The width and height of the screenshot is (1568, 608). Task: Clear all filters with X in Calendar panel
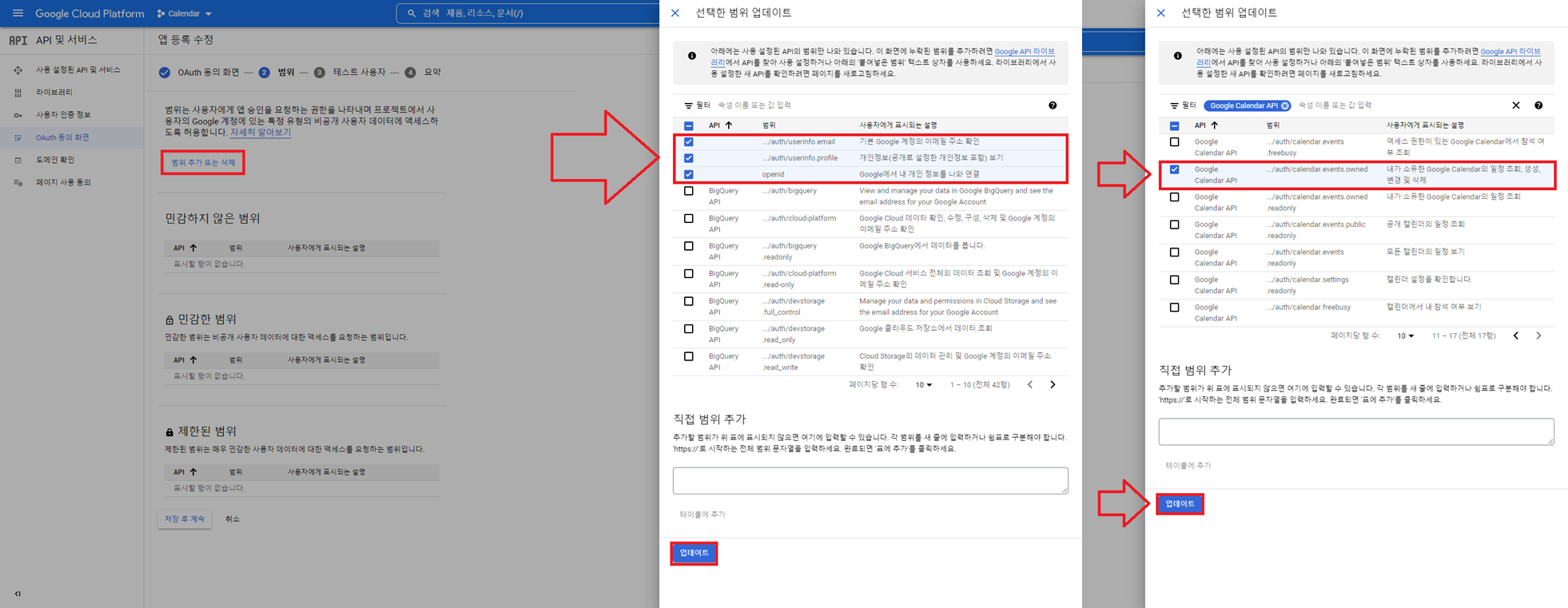(1516, 105)
